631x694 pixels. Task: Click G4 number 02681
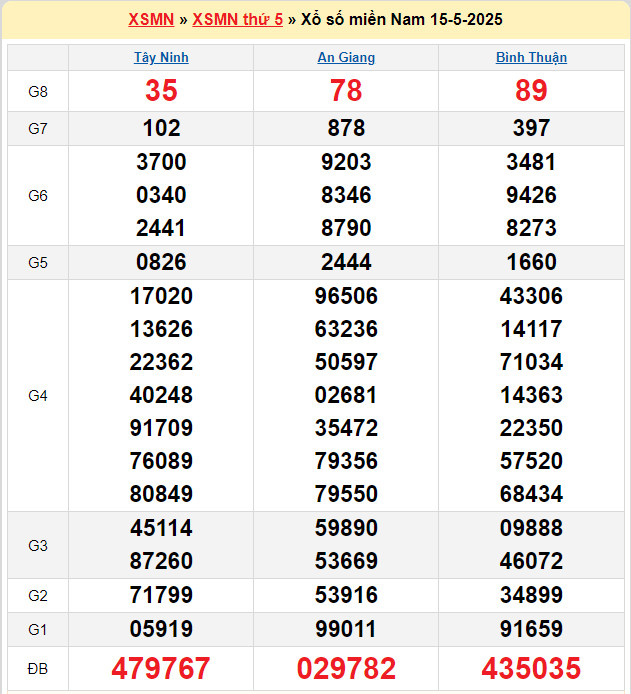[x=346, y=395]
